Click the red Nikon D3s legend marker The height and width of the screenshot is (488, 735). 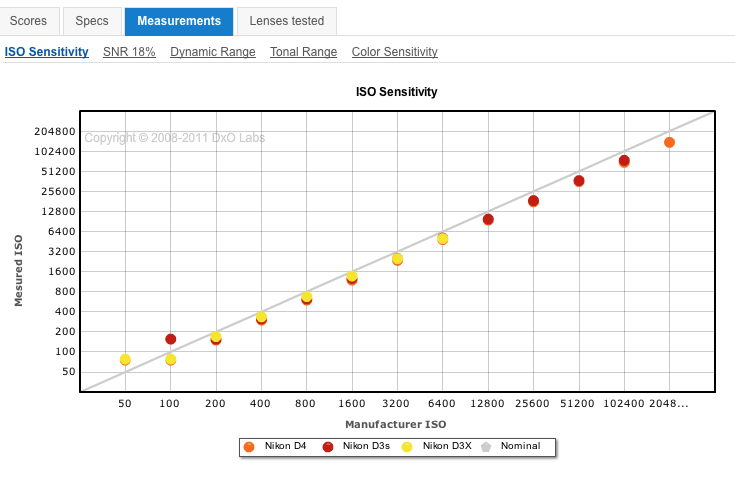click(328, 446)
